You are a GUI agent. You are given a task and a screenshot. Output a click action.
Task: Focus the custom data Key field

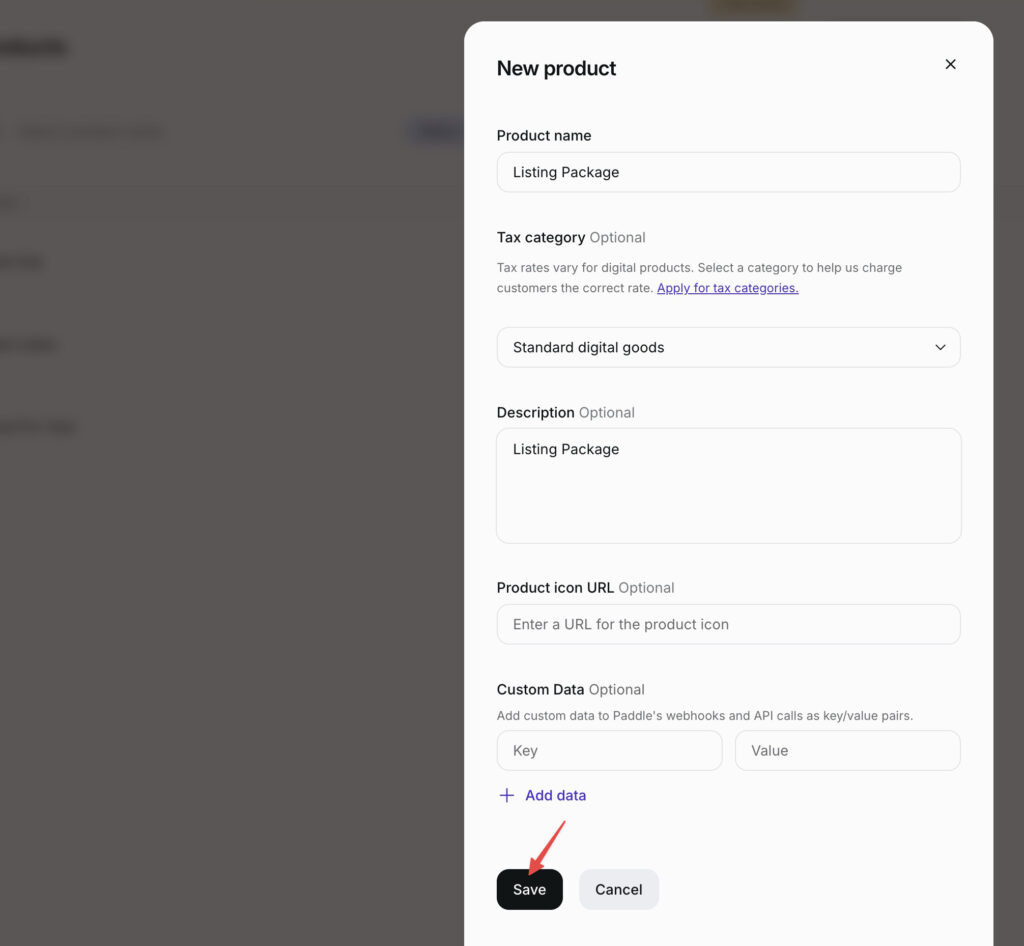point(609,750)
